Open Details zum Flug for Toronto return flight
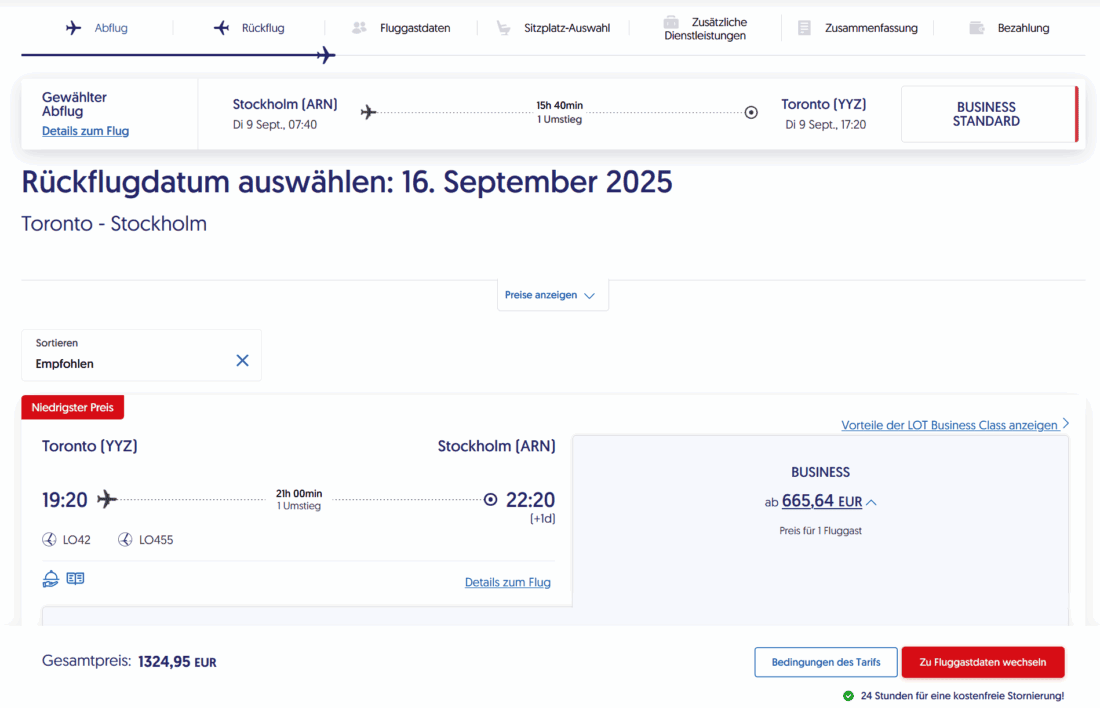The width and height of the screenshot is (1100, 708). click(507, 582)
